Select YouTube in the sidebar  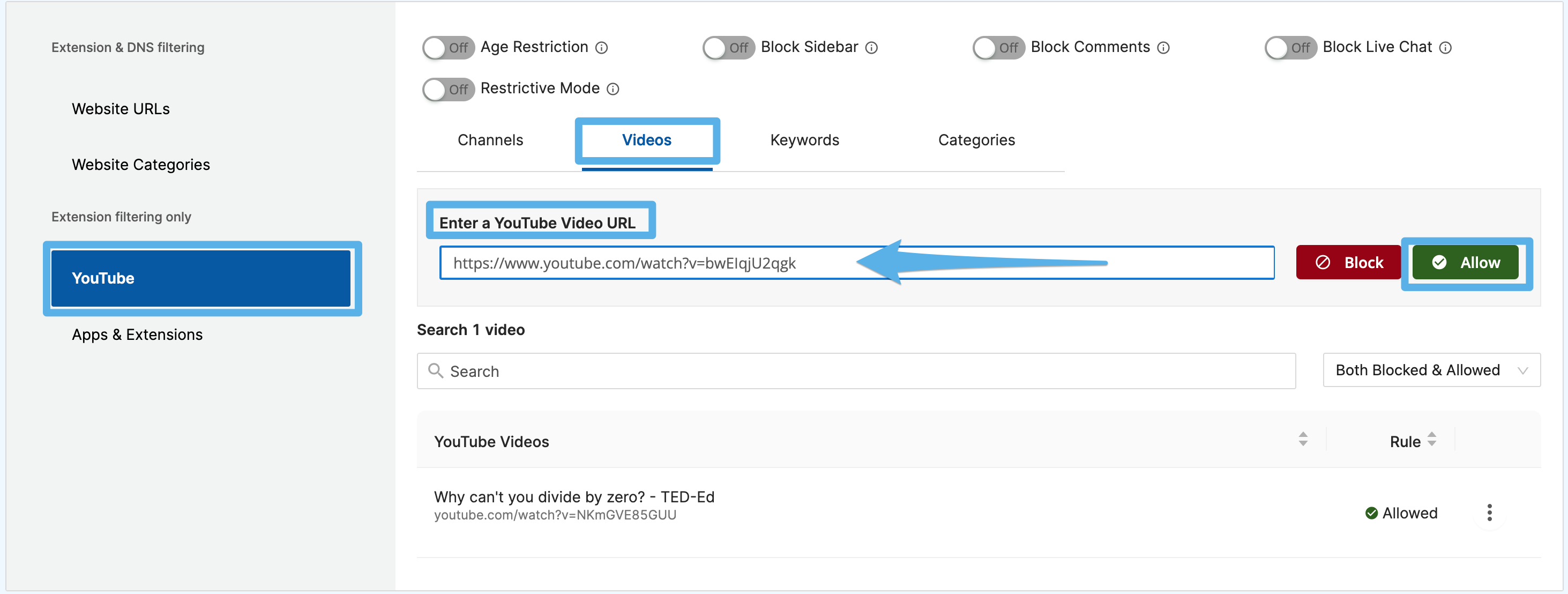click(x=201, y=278)
